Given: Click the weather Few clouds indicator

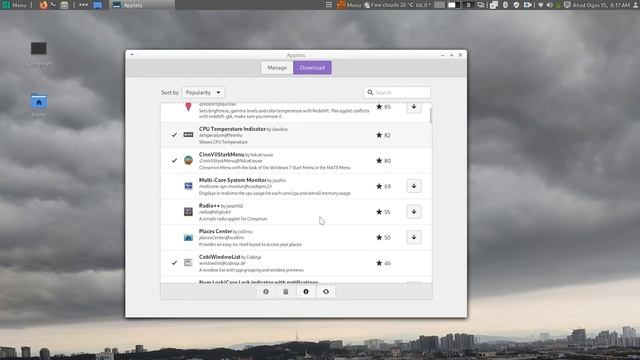Looking at the screenshot, I should click(x=397, y=5).
